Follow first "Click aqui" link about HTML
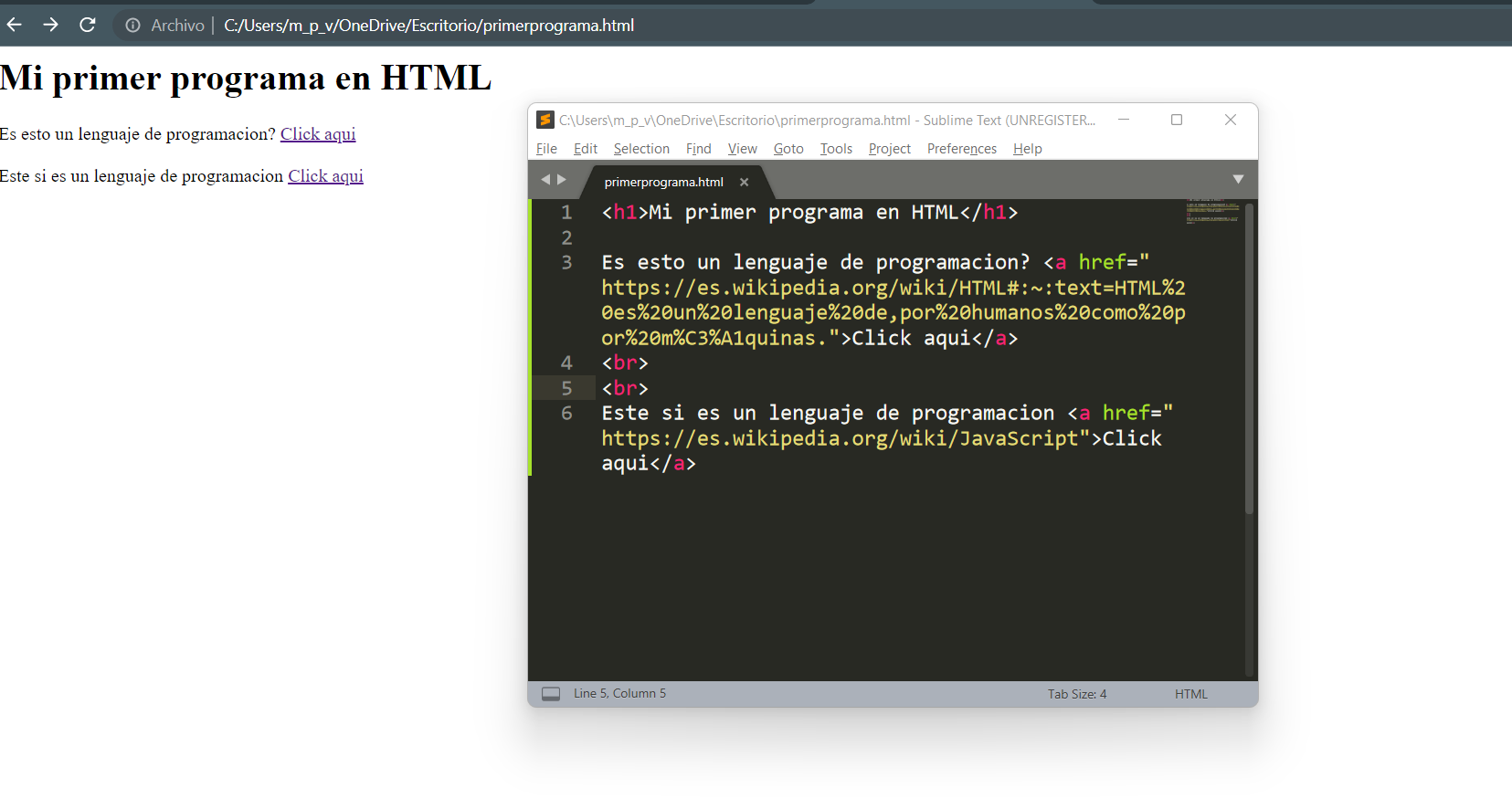Viewport: 1512px width, 799px height. (x=318, y=134)
